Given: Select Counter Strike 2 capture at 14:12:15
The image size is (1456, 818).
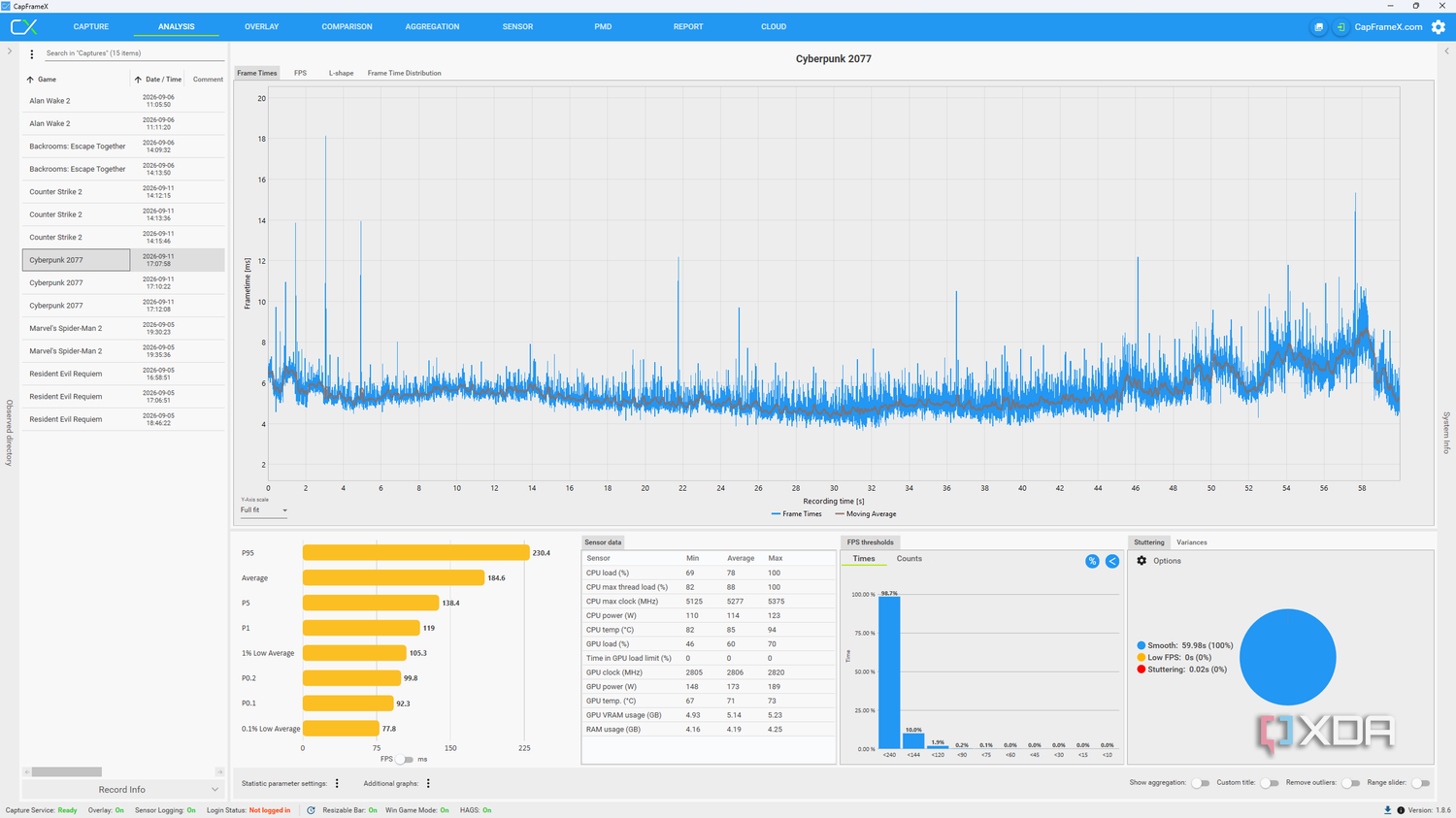Looking at the screenshot, I should click(123, 192).
